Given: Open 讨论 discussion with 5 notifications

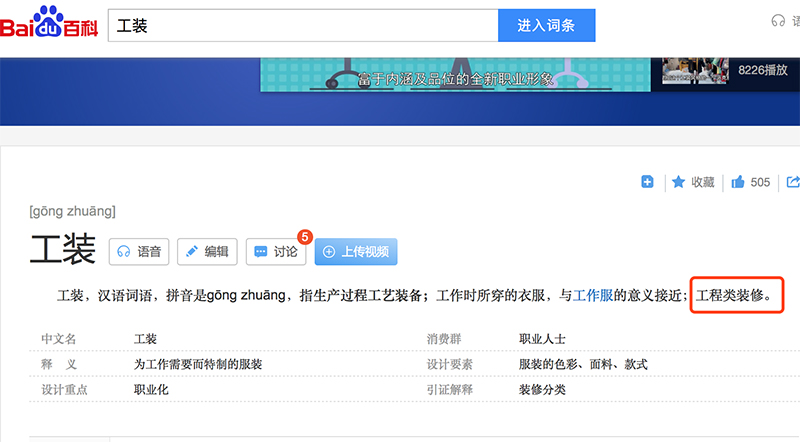Looking at the screenshot, I should (x=276, y=252).
